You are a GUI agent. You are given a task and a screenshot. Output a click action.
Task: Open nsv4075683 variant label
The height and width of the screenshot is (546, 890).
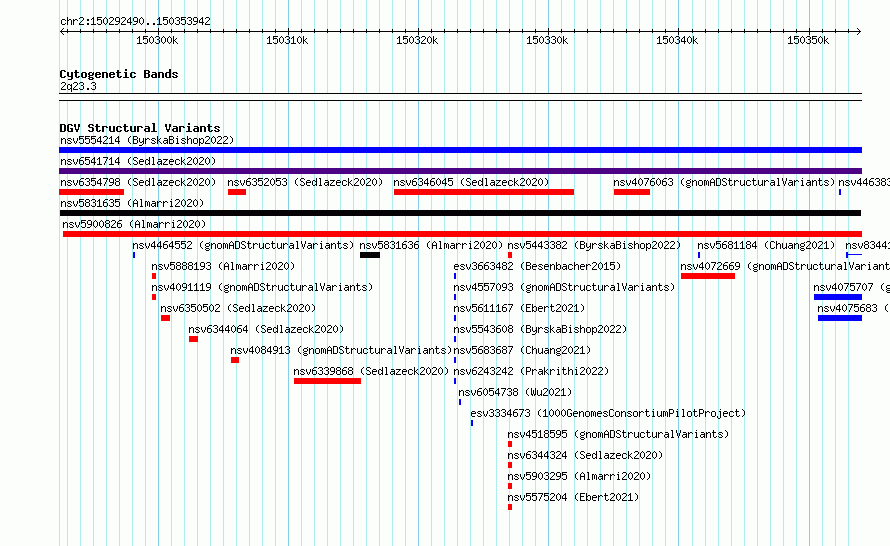point(854,308)
